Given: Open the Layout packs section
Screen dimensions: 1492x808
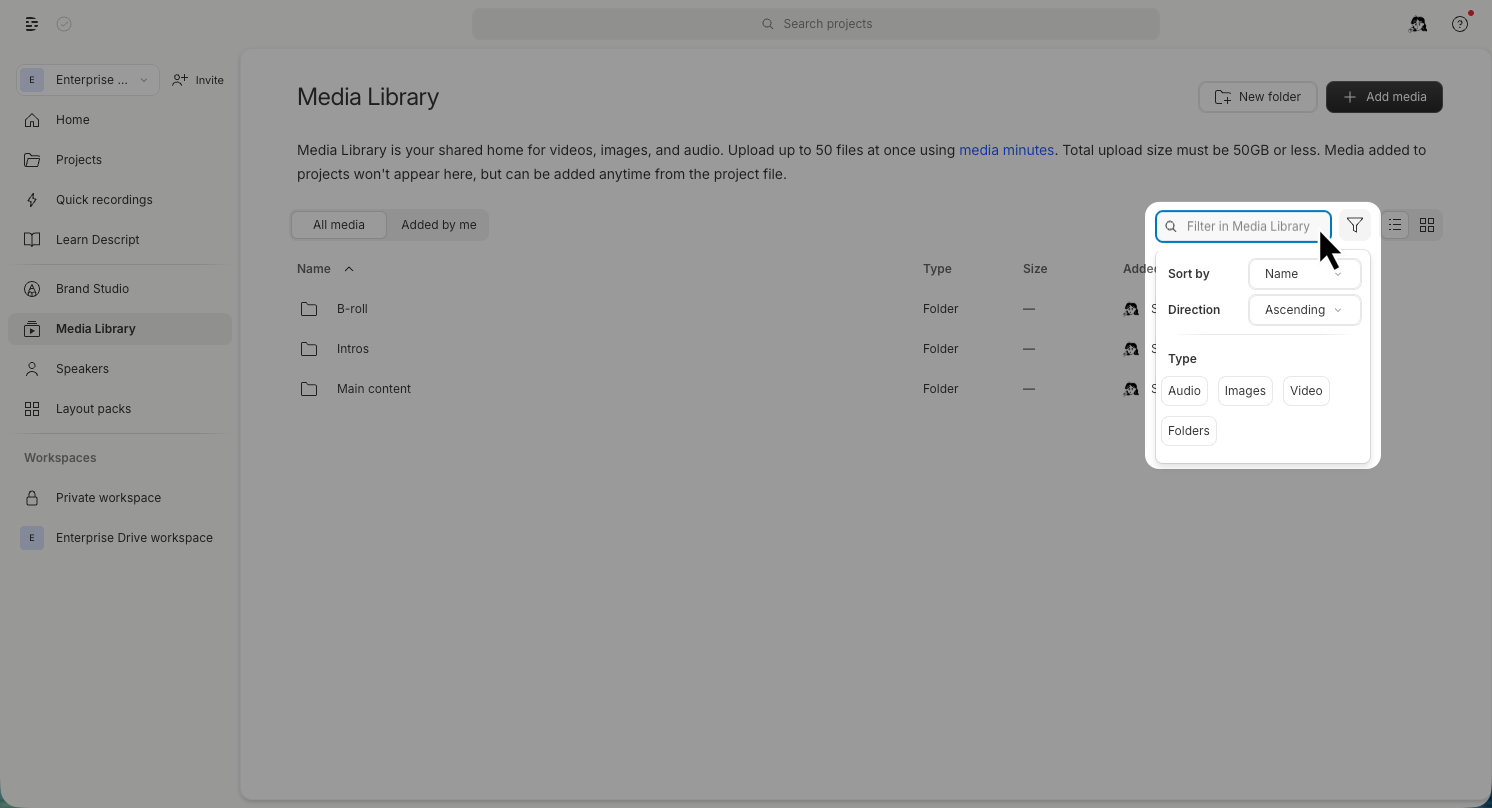Looking at the screenshot, I should coord(93,408).
